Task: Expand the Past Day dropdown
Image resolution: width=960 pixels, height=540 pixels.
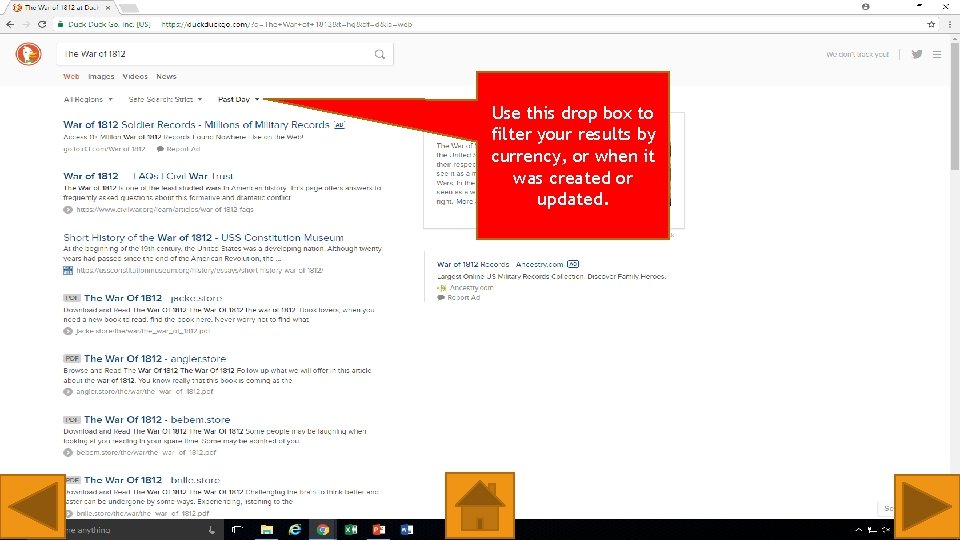Action: [x=239, y=99]
